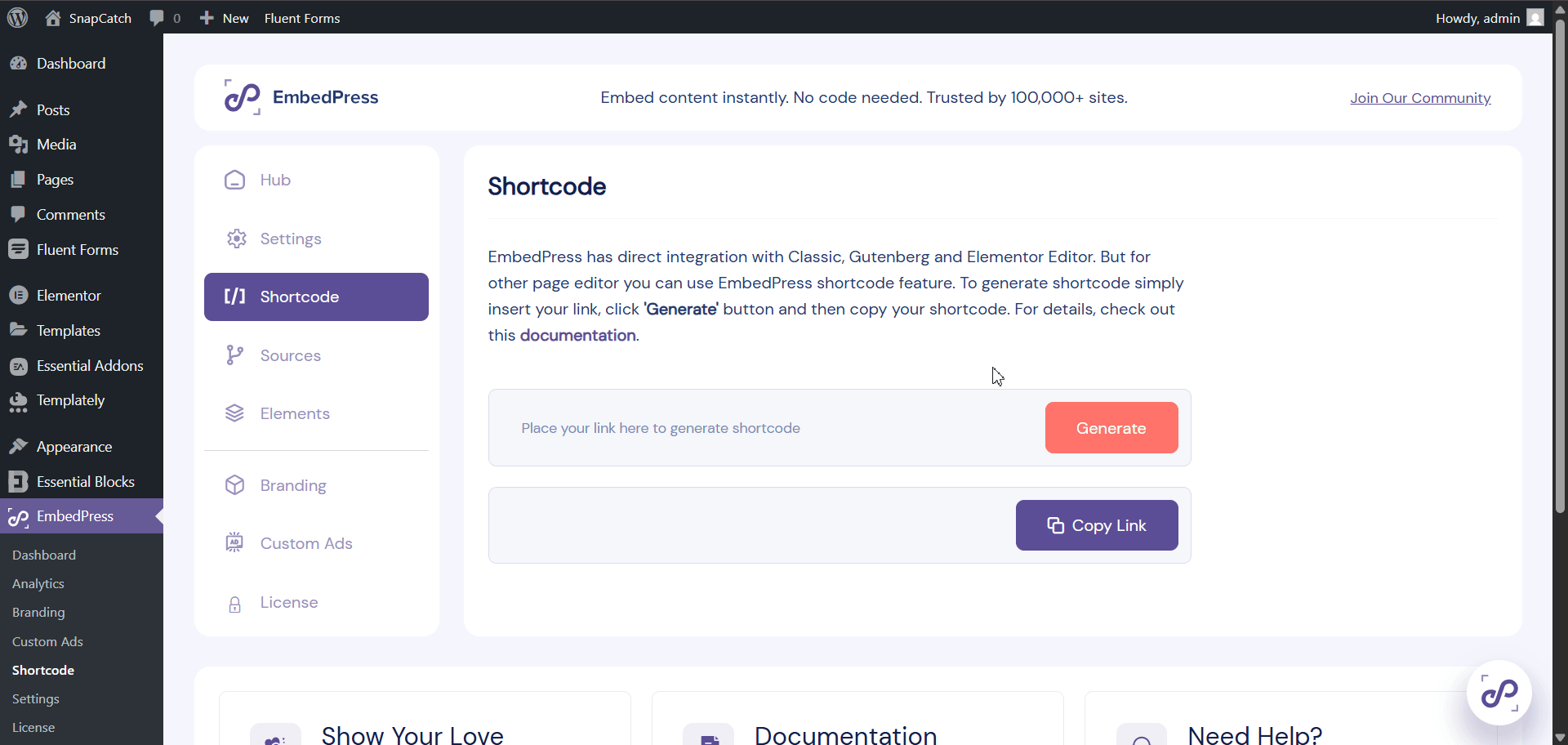Image resolution: width=1568 pixels, height=745 pixels.
Task: Click the License lock icon
Action: (234, 603)
